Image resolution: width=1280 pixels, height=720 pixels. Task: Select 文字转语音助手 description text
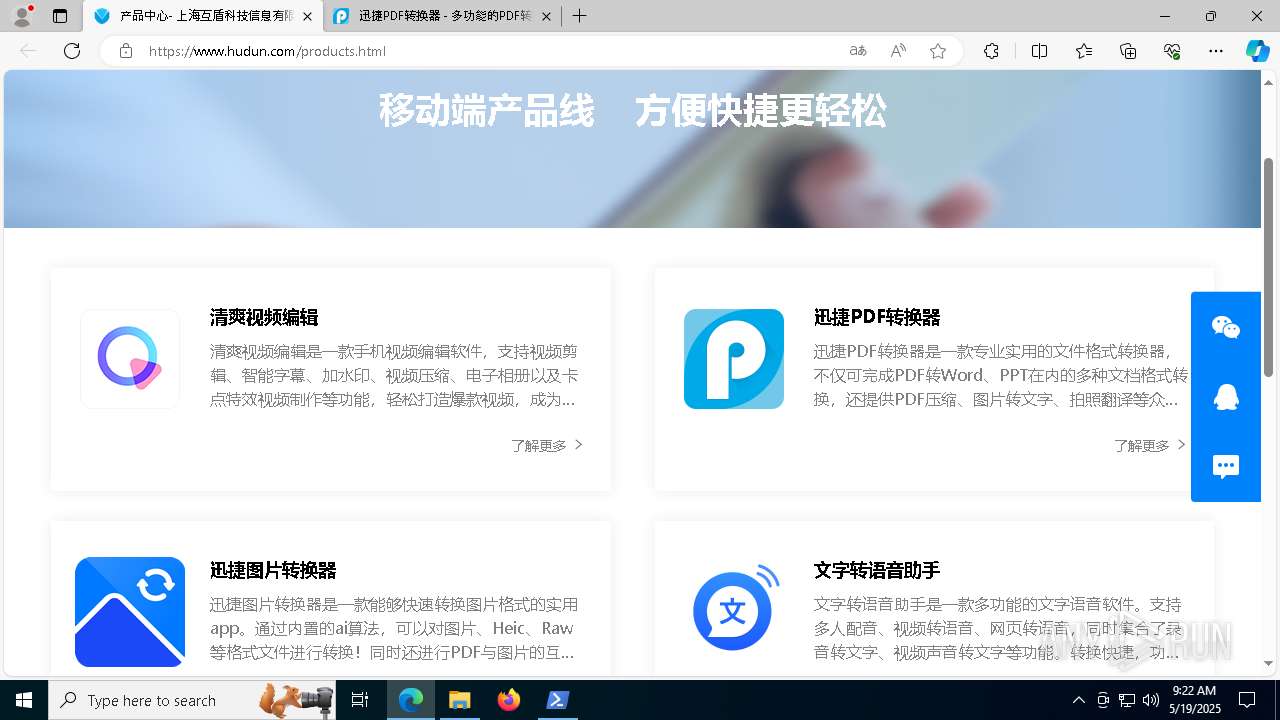[1000, 629]
